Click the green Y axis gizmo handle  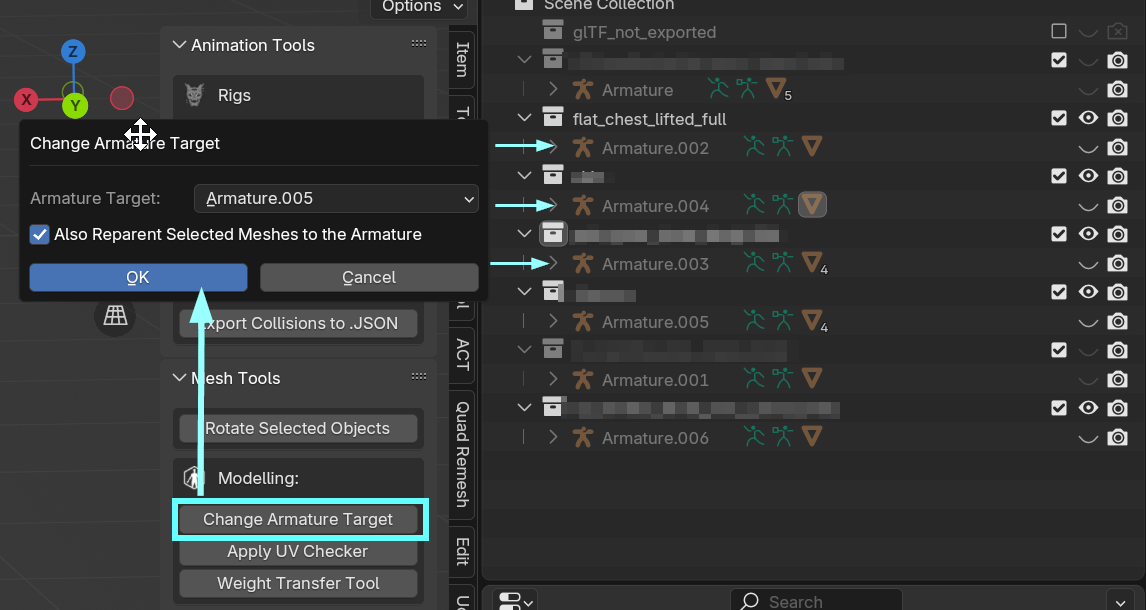pos(75,104)
